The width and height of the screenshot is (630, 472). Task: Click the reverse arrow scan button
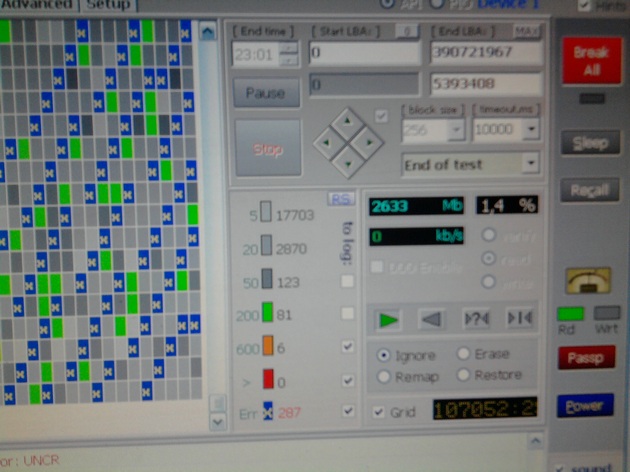431,320
